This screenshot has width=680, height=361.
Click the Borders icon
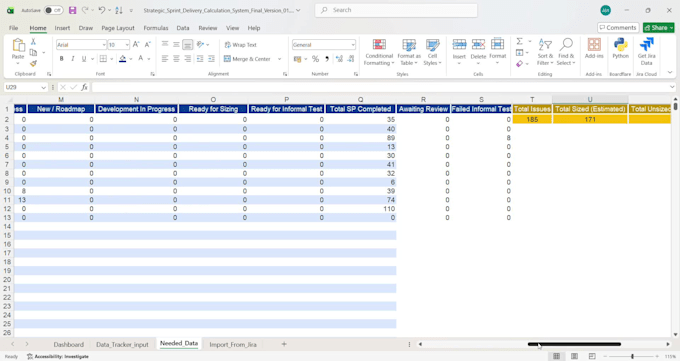[103, 59]
